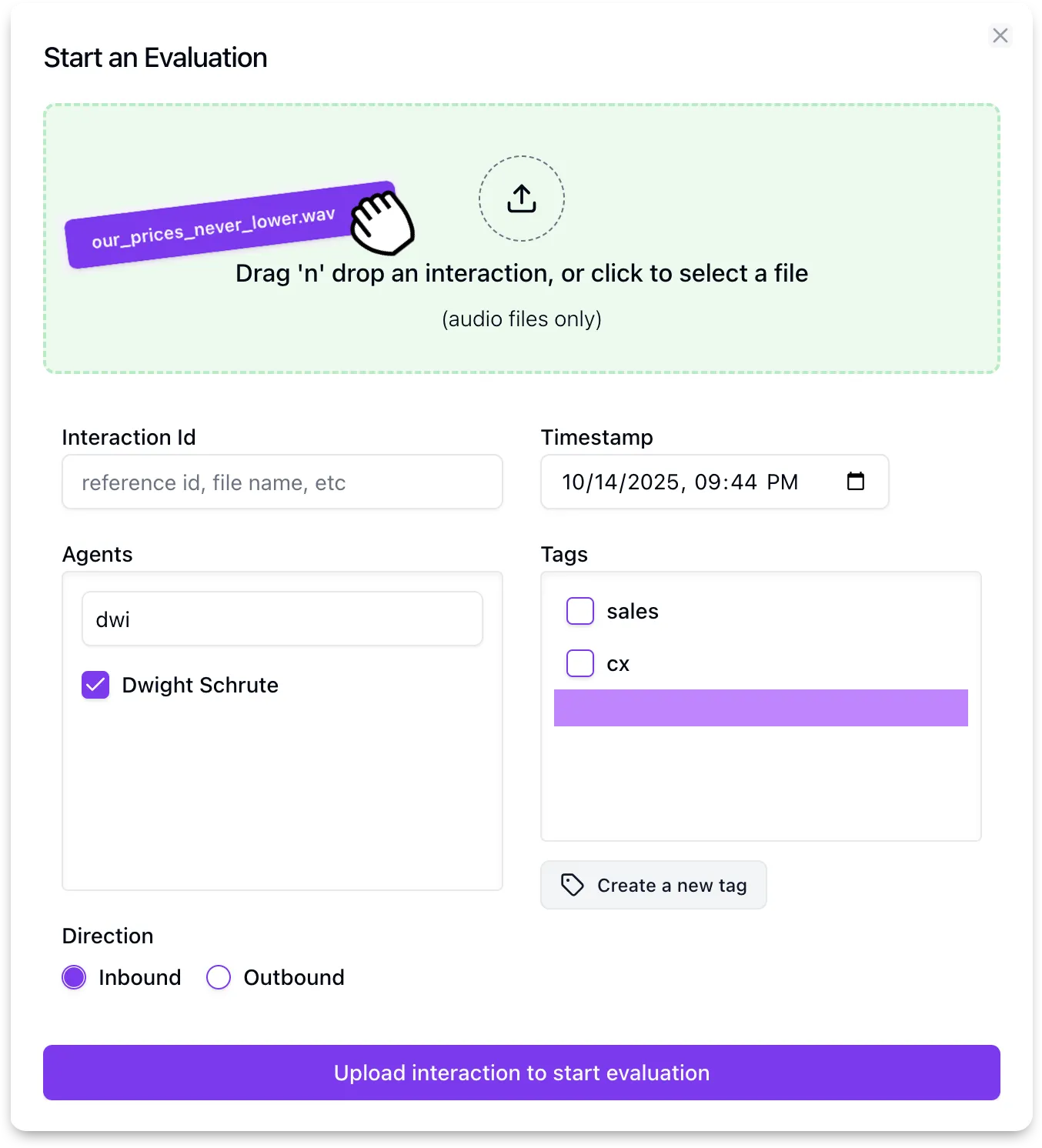The height and width of the screenshot is (1148, 1042).
Task: Enable the cx tag checkbox
Action: [580, 663]
